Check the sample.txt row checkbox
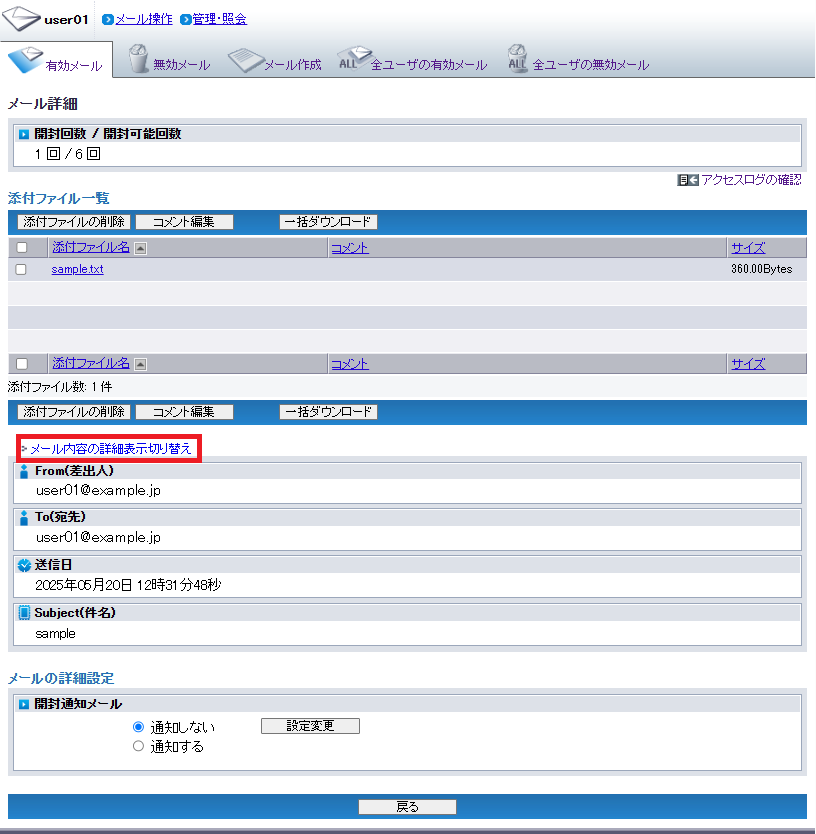 pyautogui.click(x=21, y=270)
